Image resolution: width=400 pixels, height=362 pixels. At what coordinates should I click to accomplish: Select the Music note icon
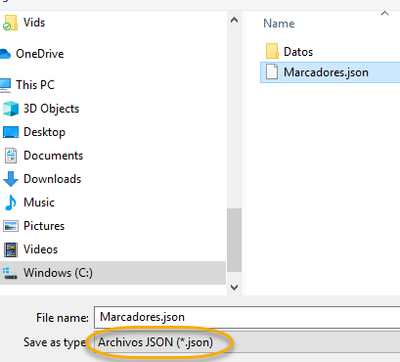[x=11, y=202]
